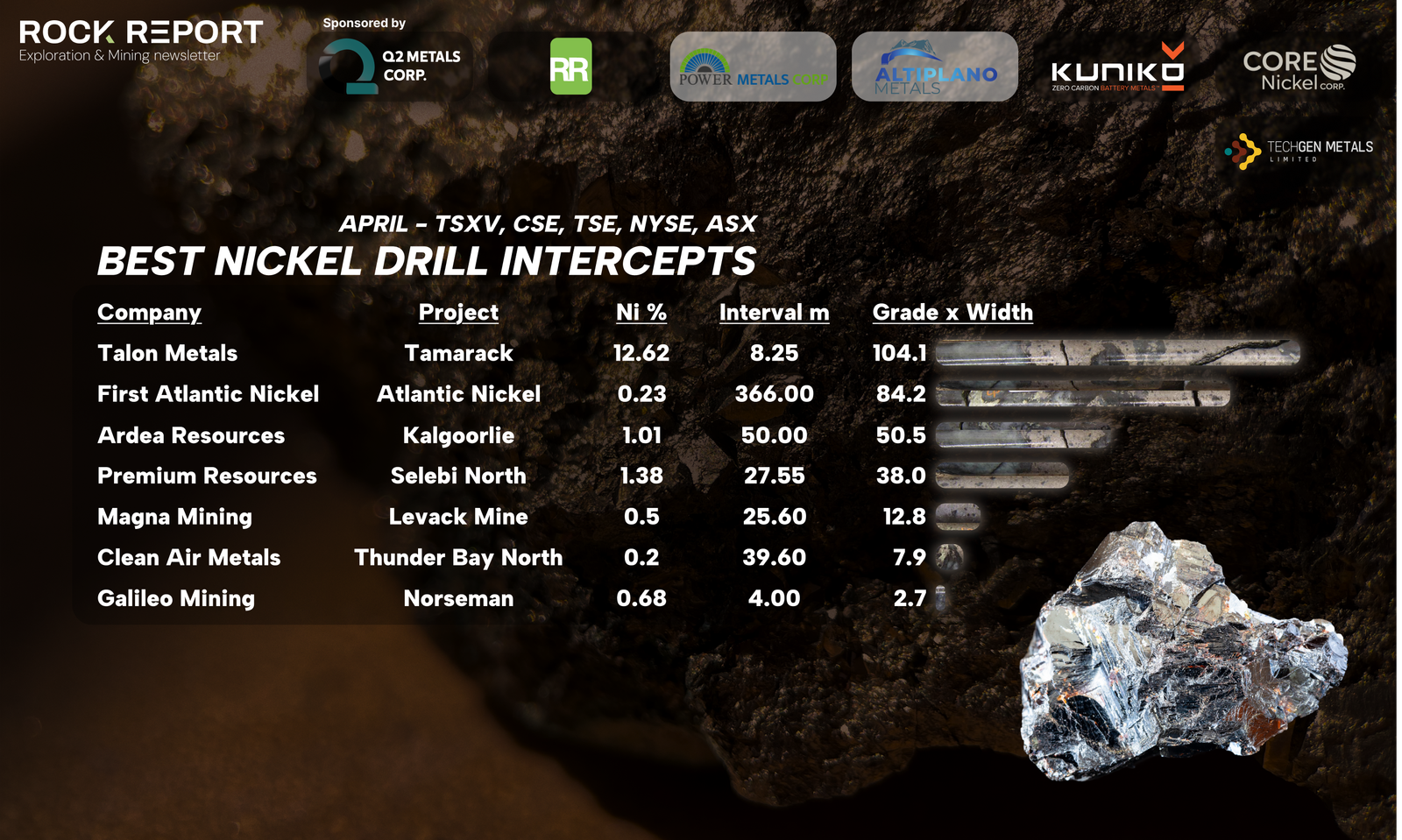Click the shiny nickel ore rock image
The width and height of the screenshot is (1402, 840).
click(1183, 650)
